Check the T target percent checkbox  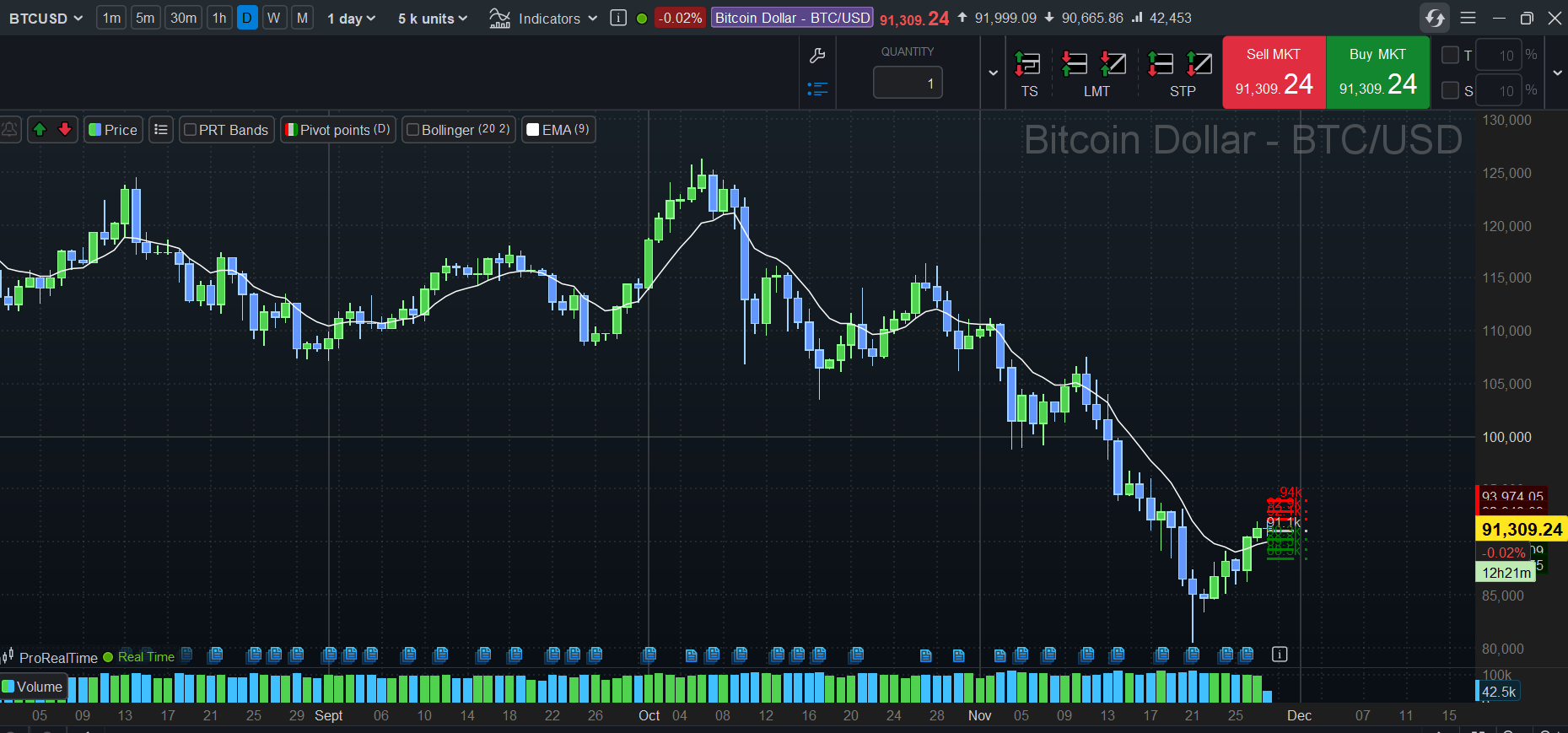click(1451, 55)
